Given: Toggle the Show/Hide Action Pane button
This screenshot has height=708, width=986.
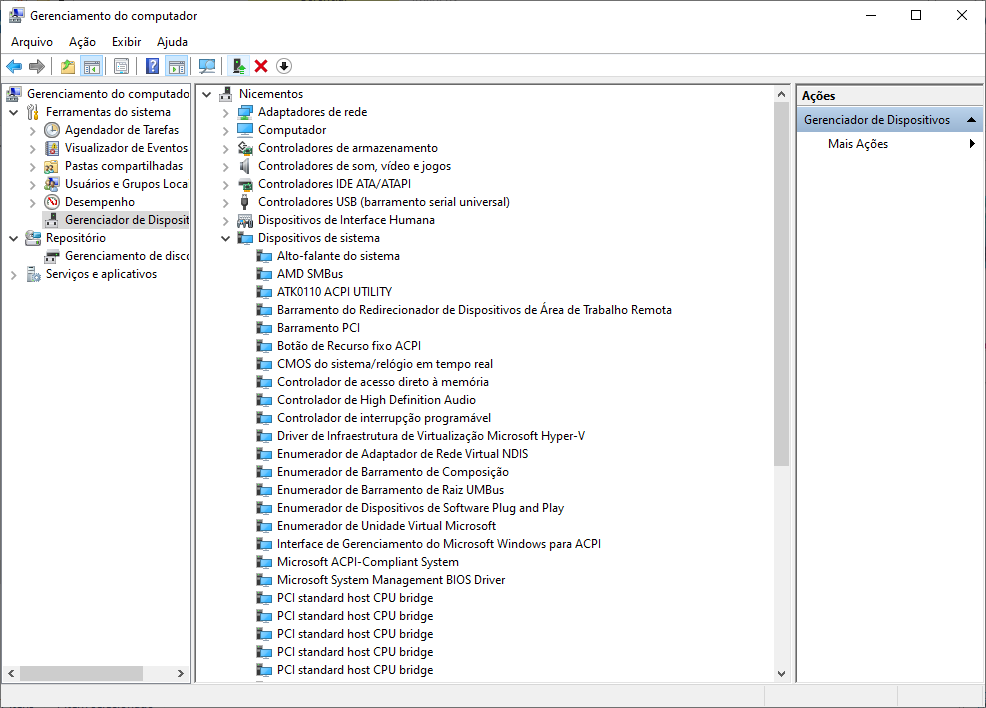Looking at the screenshot, I should (x=177, y=66).
